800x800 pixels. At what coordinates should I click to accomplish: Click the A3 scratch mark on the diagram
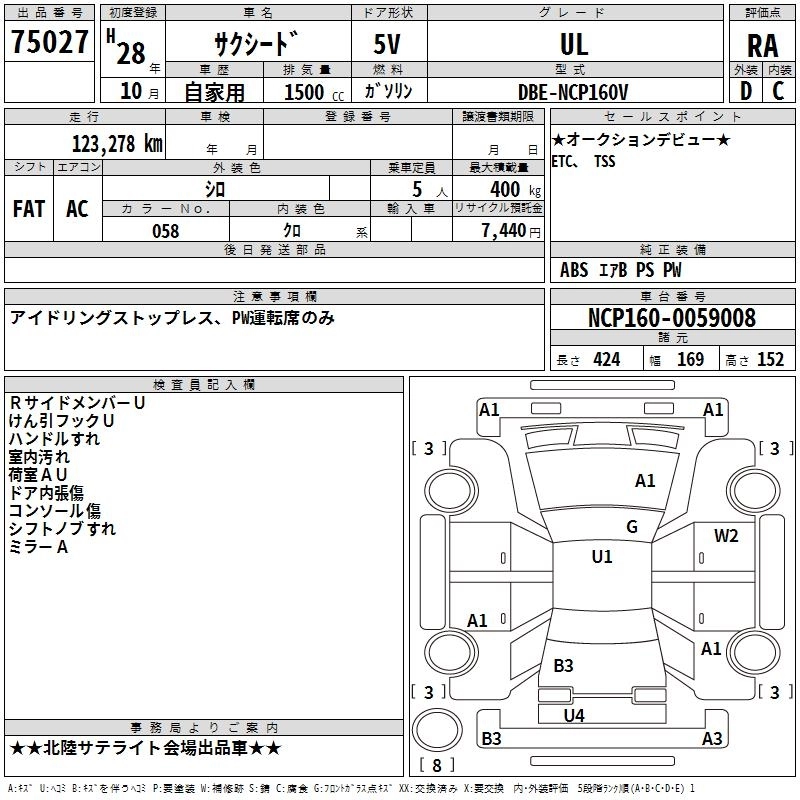[x=712, y=739]
